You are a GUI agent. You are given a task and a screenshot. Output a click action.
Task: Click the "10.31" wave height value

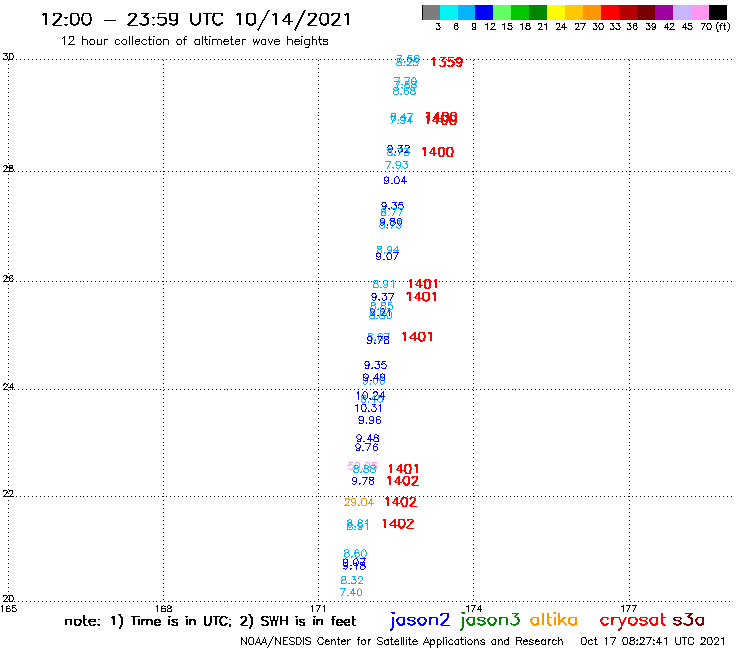[368, 408]
